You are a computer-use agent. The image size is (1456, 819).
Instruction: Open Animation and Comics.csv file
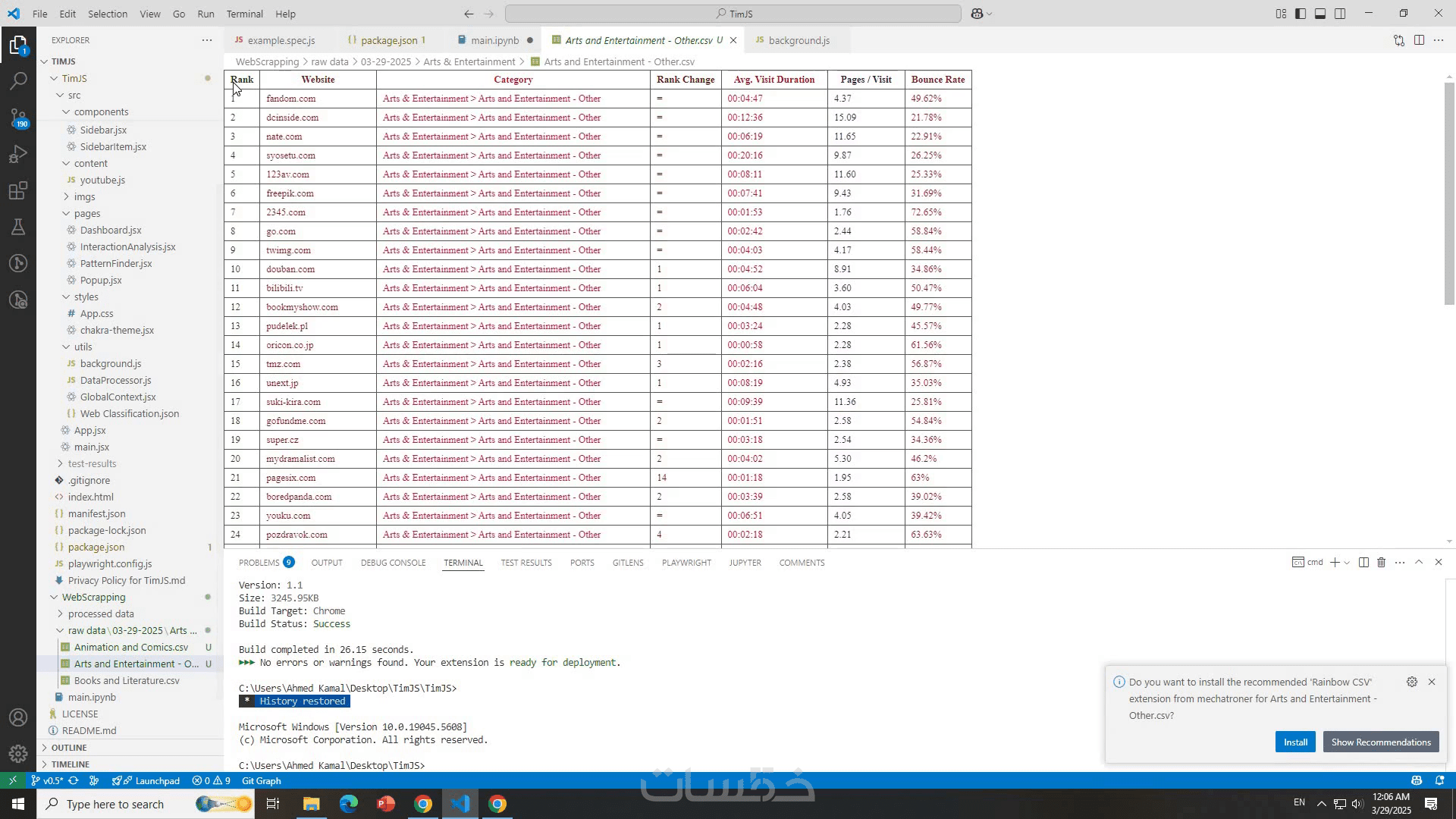coord(131,648)
